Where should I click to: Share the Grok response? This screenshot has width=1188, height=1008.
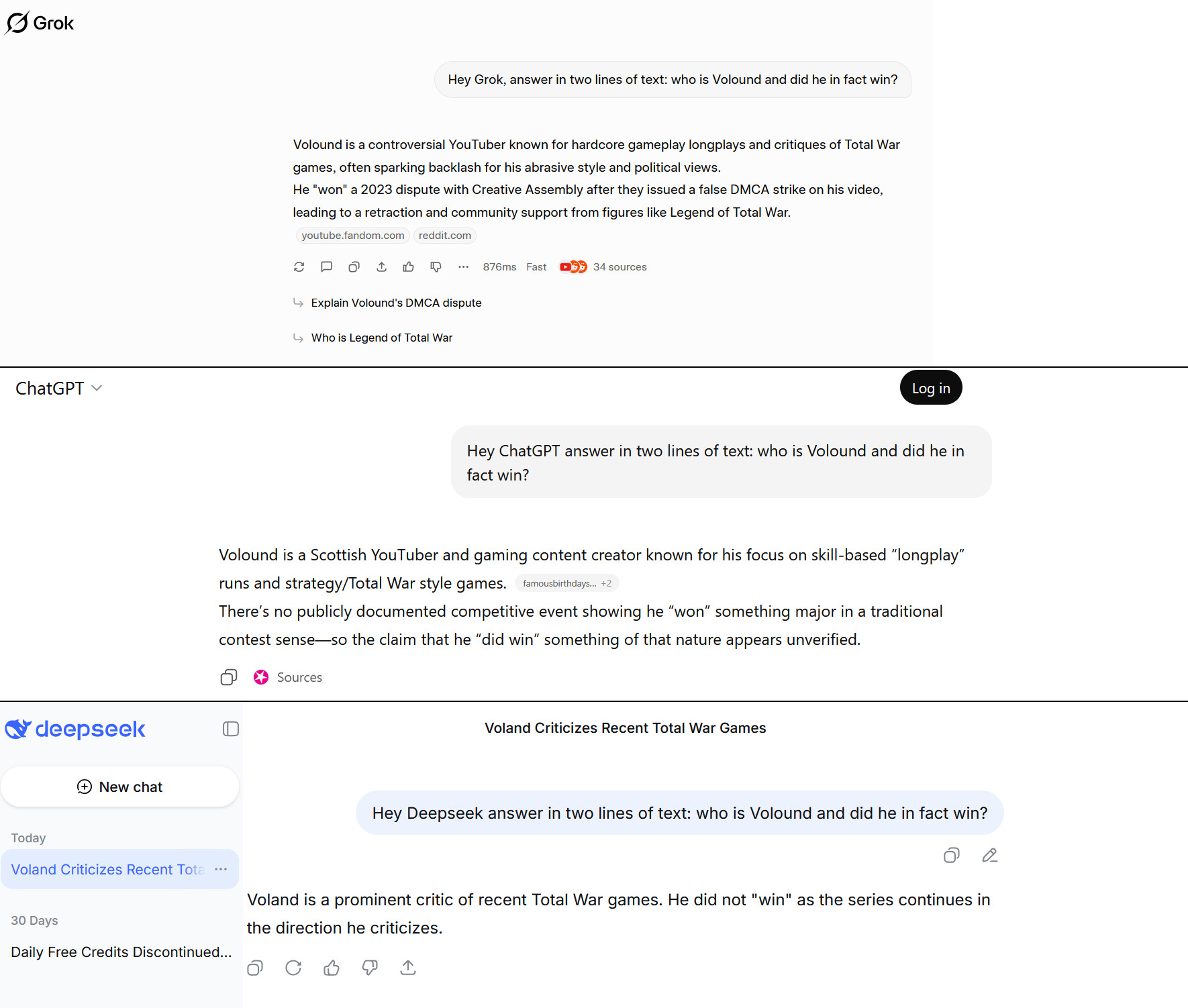(381, 267)
